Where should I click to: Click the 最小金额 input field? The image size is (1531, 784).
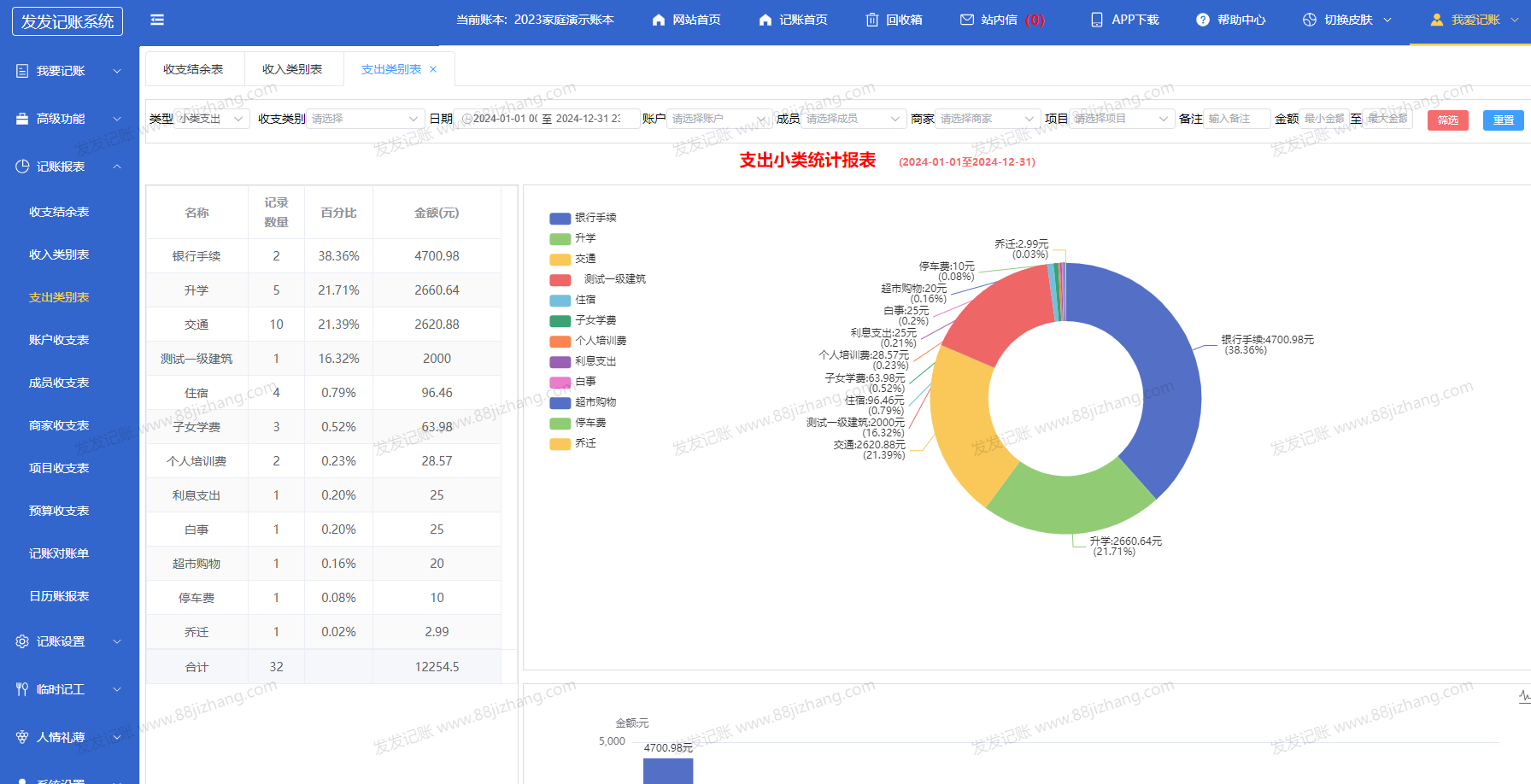1323,119
